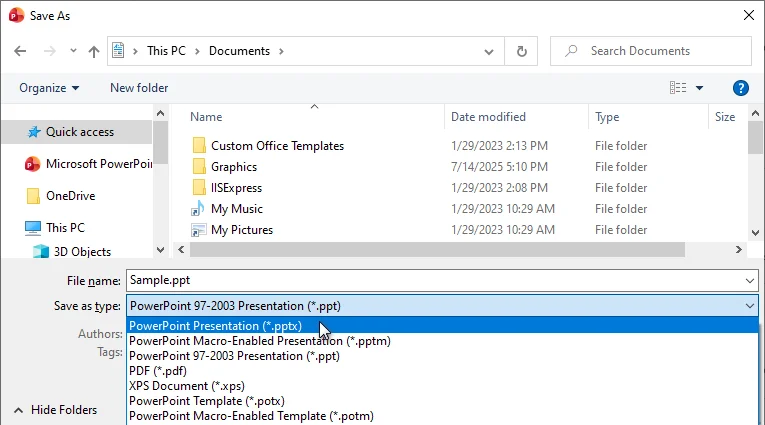Screen dimensions: 765x425
Task: Click the This PC monitor icon
Action: click(x=33, y=228)
